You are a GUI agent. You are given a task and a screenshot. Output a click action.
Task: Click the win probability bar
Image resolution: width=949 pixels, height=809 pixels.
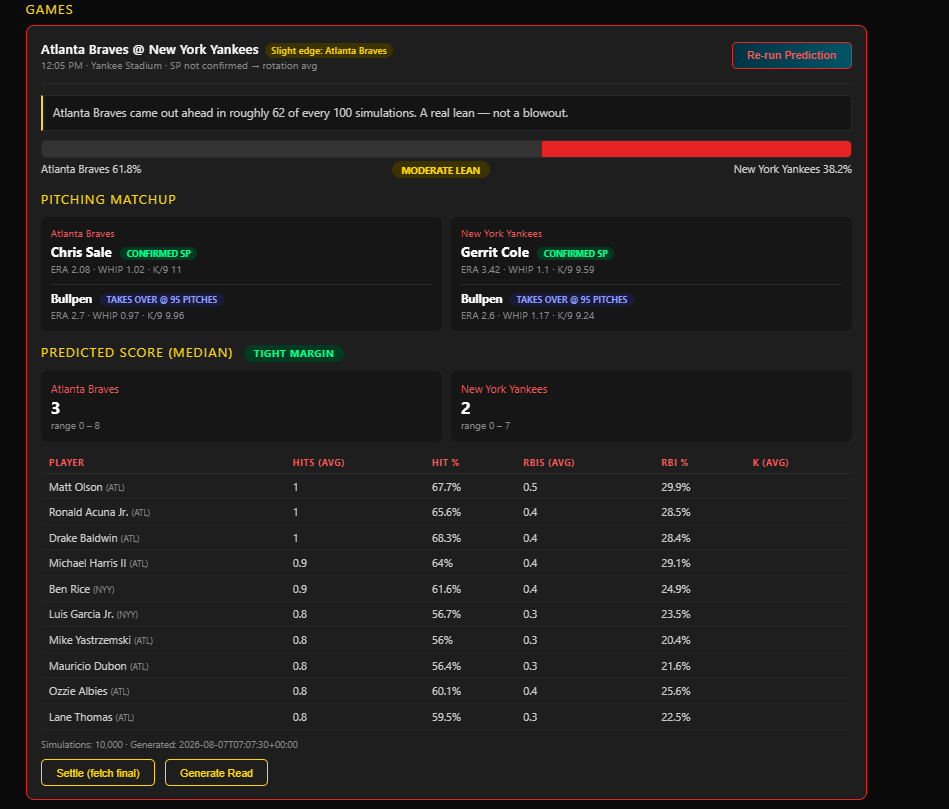point(446,149)
